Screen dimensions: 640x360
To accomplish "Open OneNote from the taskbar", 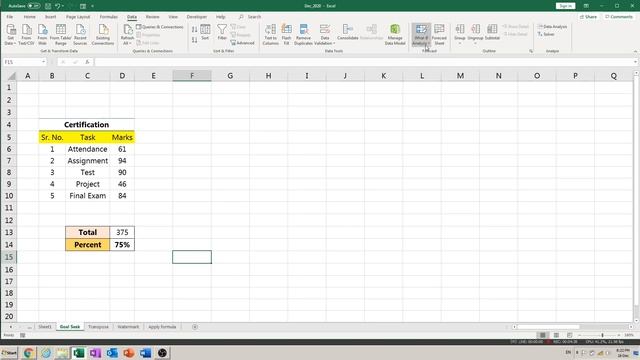I will [x=95, y=353].
